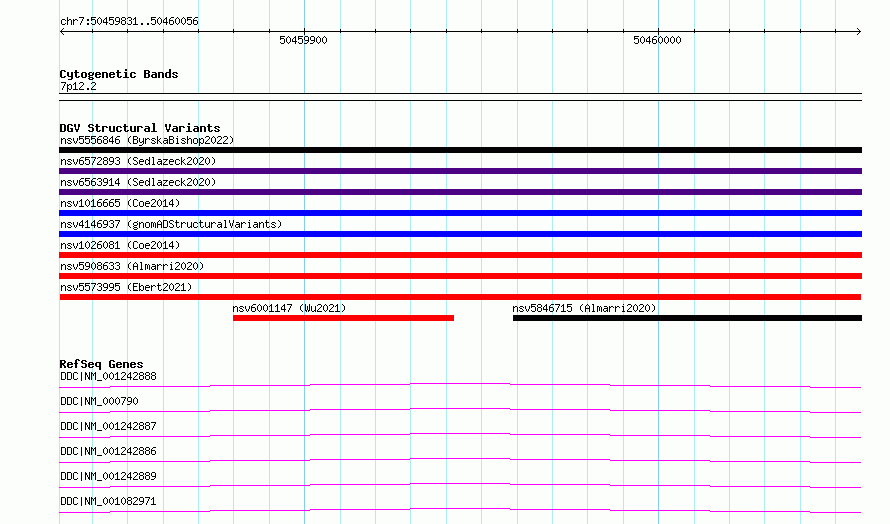Open the DDC|NM_001242888 transcript label
Image resolution: width=890 pixels, height=524 pixels.
point(108,376)
